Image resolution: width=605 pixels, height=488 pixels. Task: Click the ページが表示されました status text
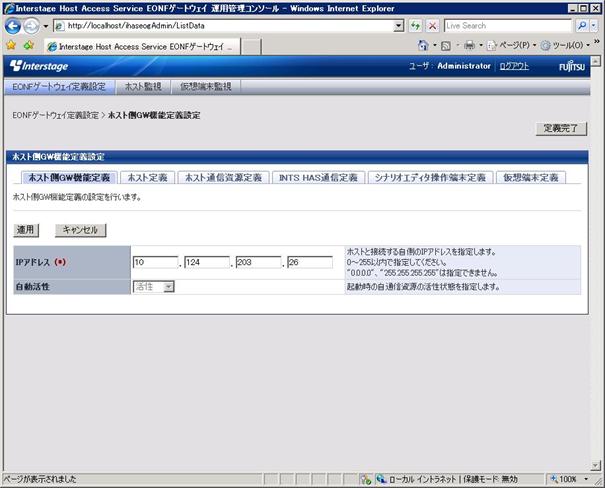40,479
